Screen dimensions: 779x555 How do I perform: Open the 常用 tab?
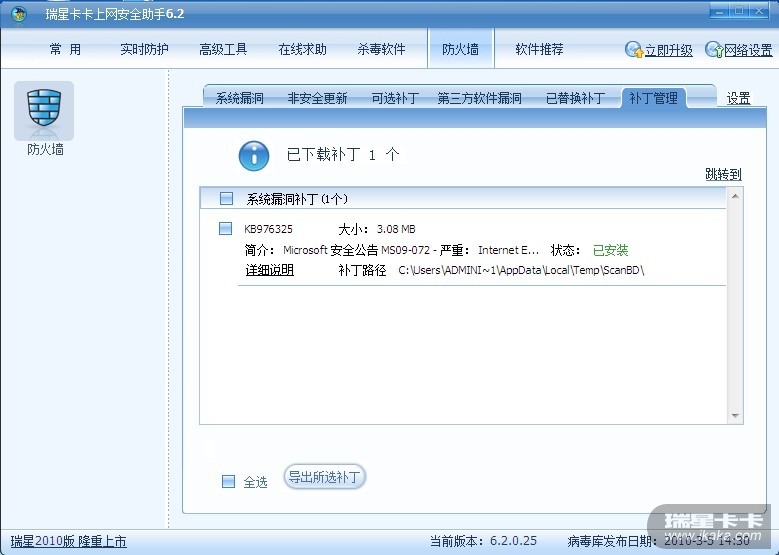(x=65, y=49)
